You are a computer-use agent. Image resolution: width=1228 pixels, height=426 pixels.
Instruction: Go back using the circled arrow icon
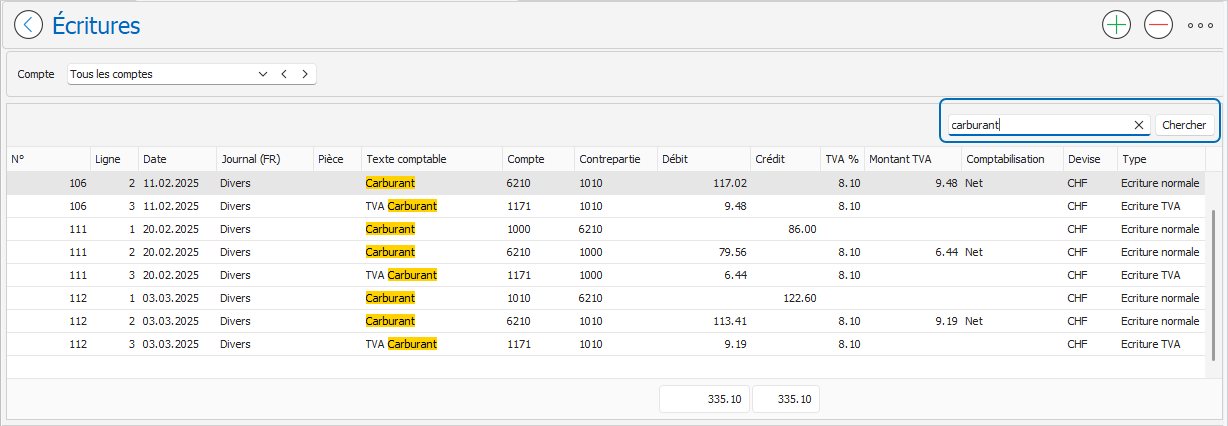pyautogui.click(x=29, y=25)
